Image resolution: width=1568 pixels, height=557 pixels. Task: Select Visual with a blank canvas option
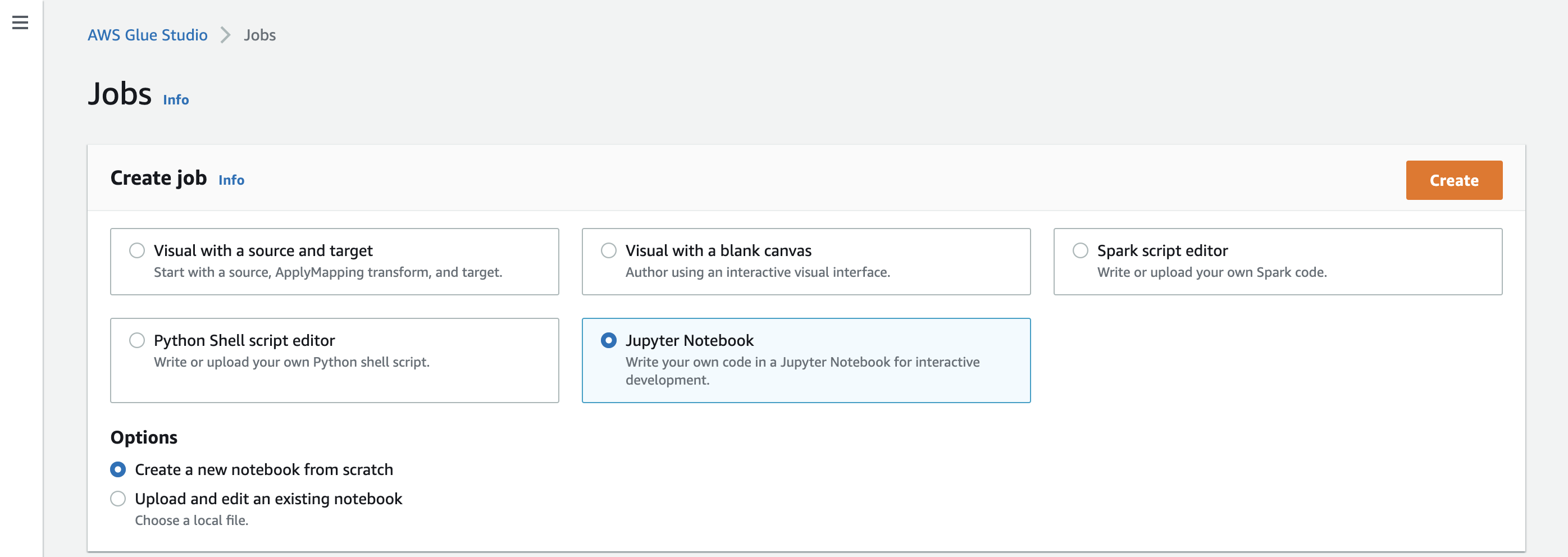tap(608, 251)
